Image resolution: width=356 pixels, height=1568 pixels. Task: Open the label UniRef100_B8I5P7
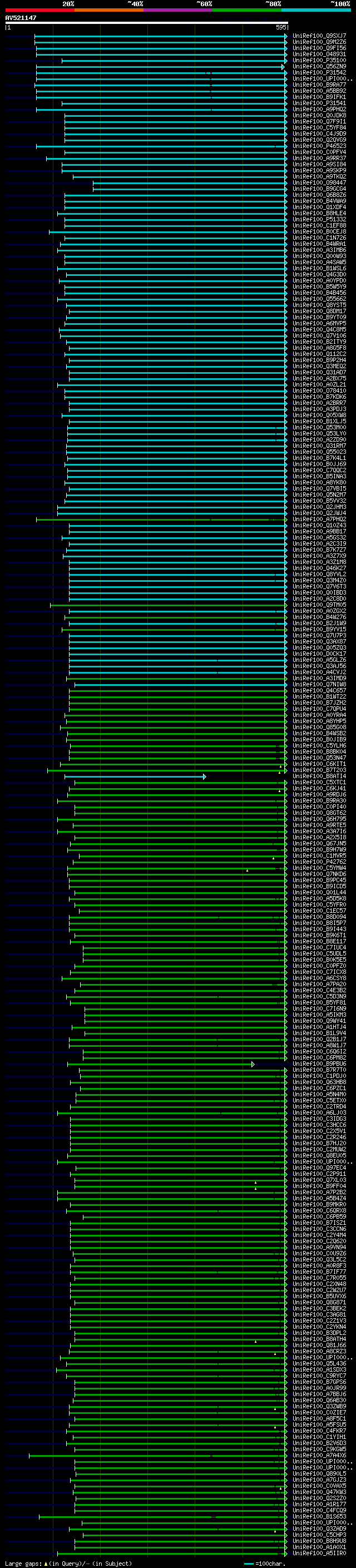point(319,923)
